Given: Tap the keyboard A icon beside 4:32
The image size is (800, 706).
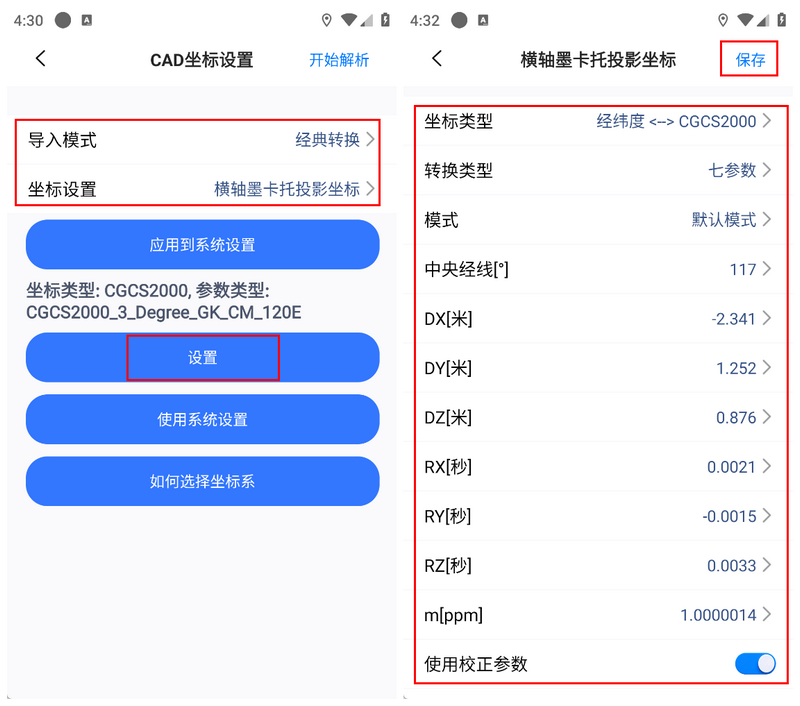Looking at the screenshot, I should (483, 20).
